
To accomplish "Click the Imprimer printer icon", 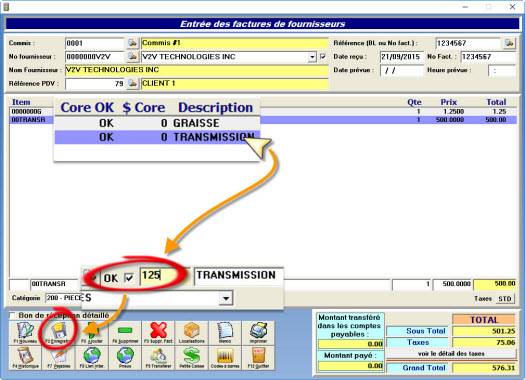I will tap(258, 333).
